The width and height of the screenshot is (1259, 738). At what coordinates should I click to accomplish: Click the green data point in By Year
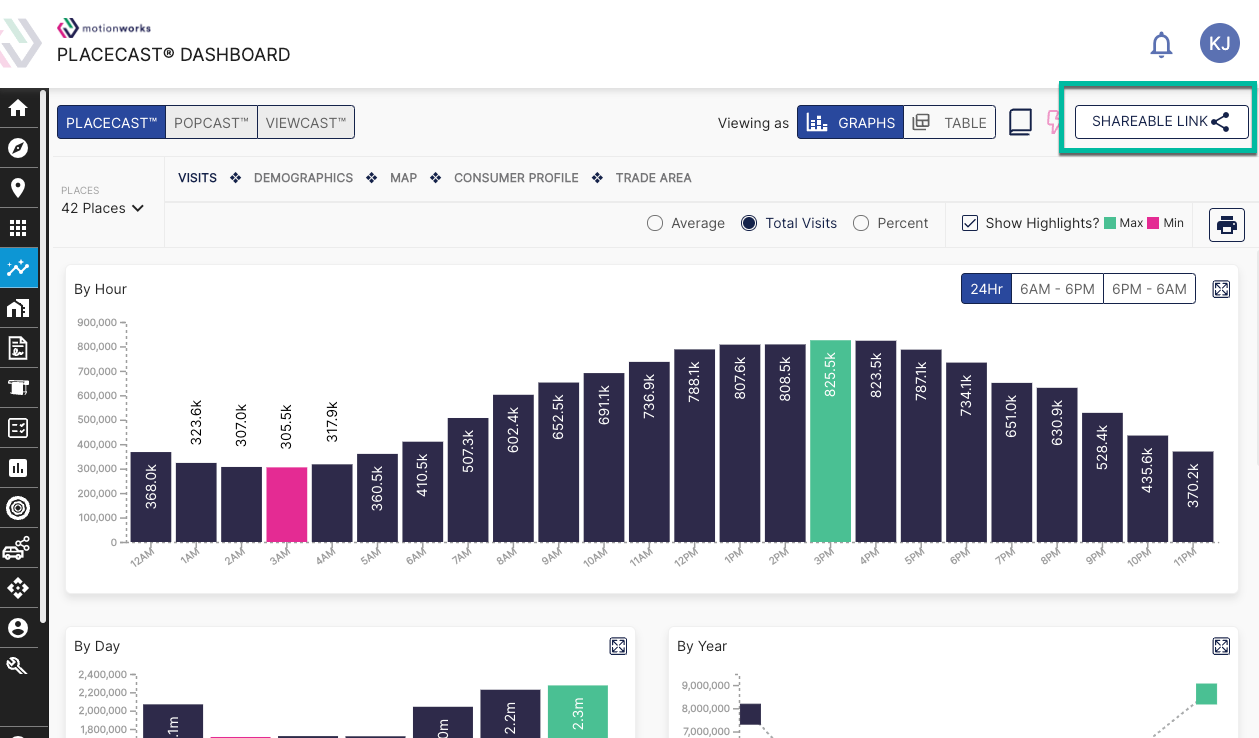click(x=1206, y=694)
